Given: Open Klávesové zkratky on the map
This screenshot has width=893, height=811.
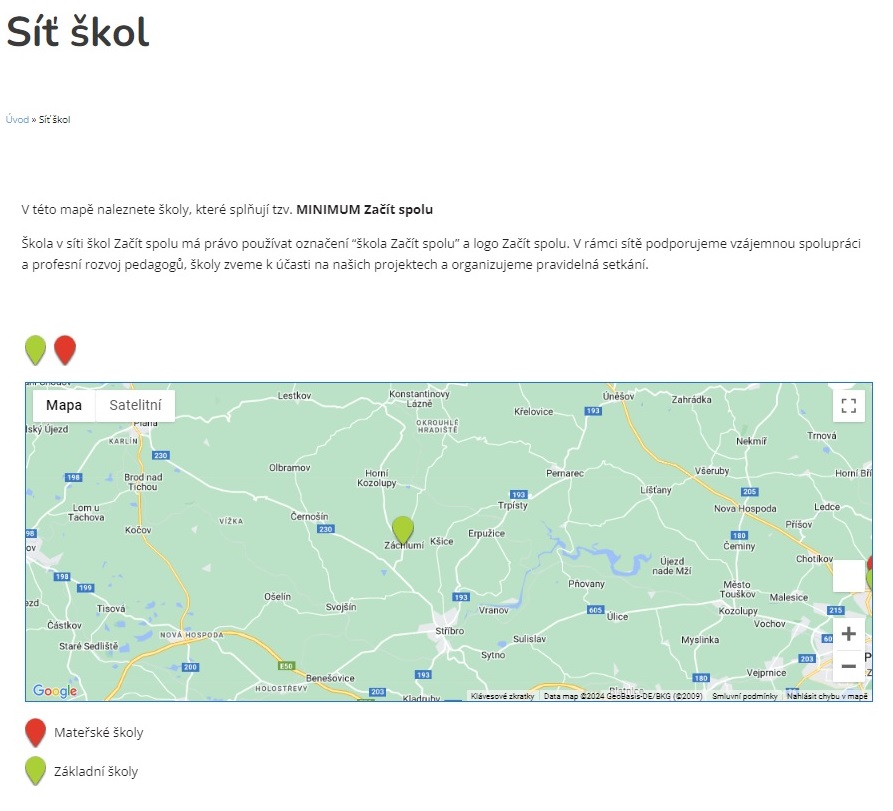Looking at the screenshot, I should point(502,696).
